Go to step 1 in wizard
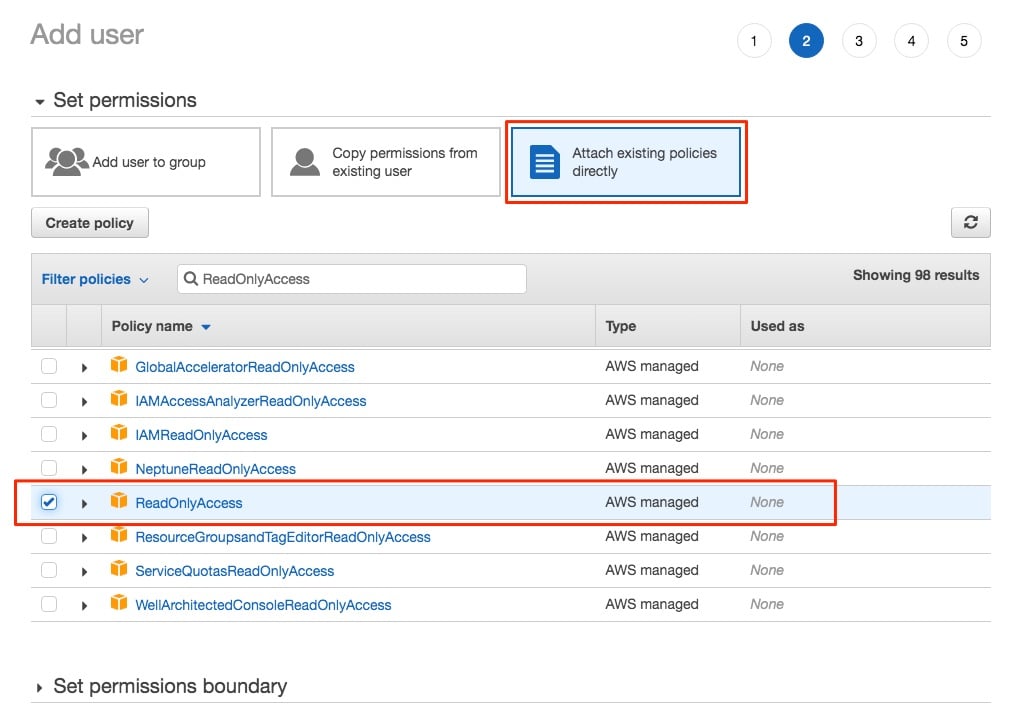The width and height of the screenshot is (1015, 717). [753, 41]
